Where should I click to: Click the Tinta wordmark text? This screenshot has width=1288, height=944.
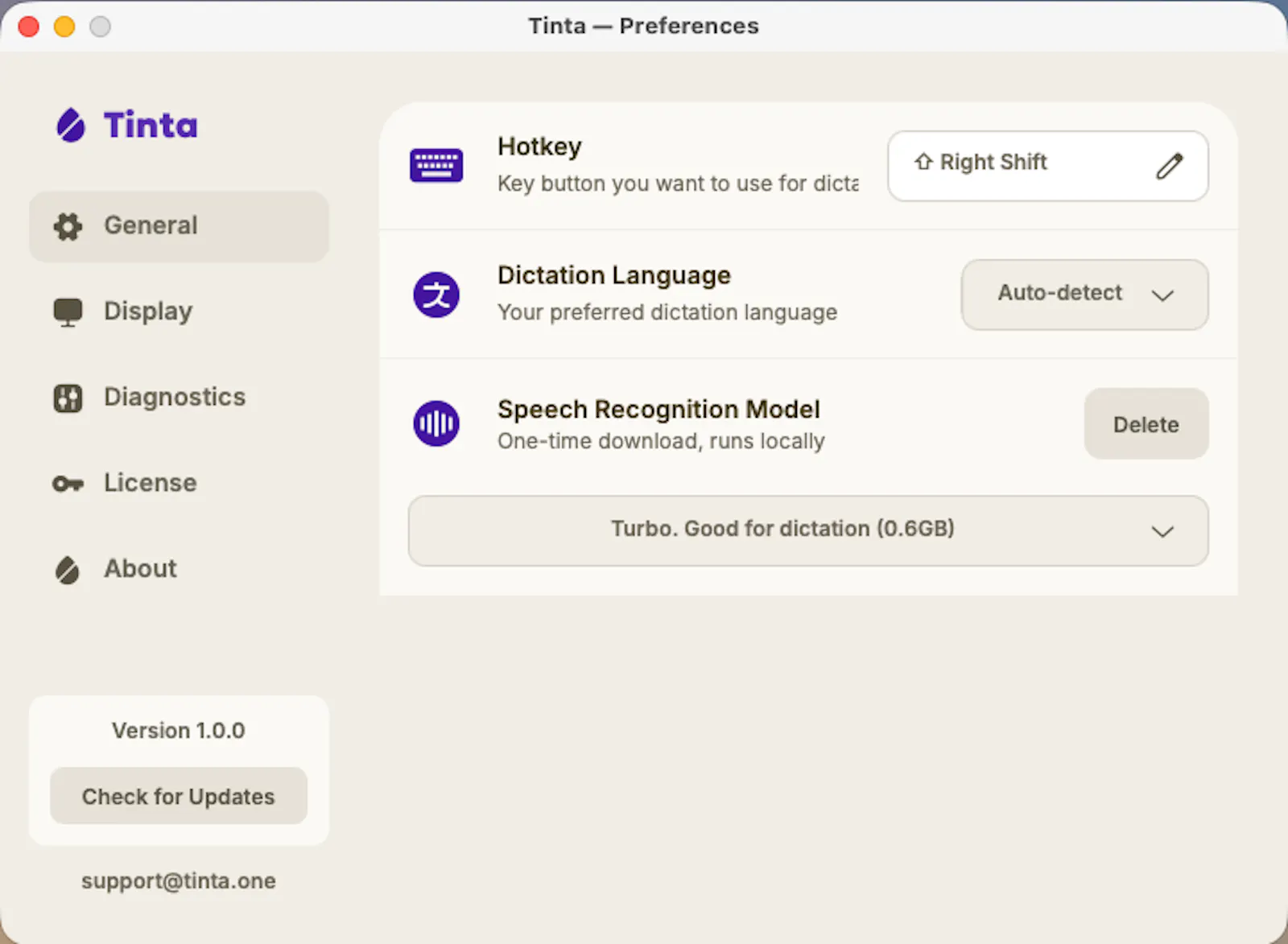coord(151,126)
